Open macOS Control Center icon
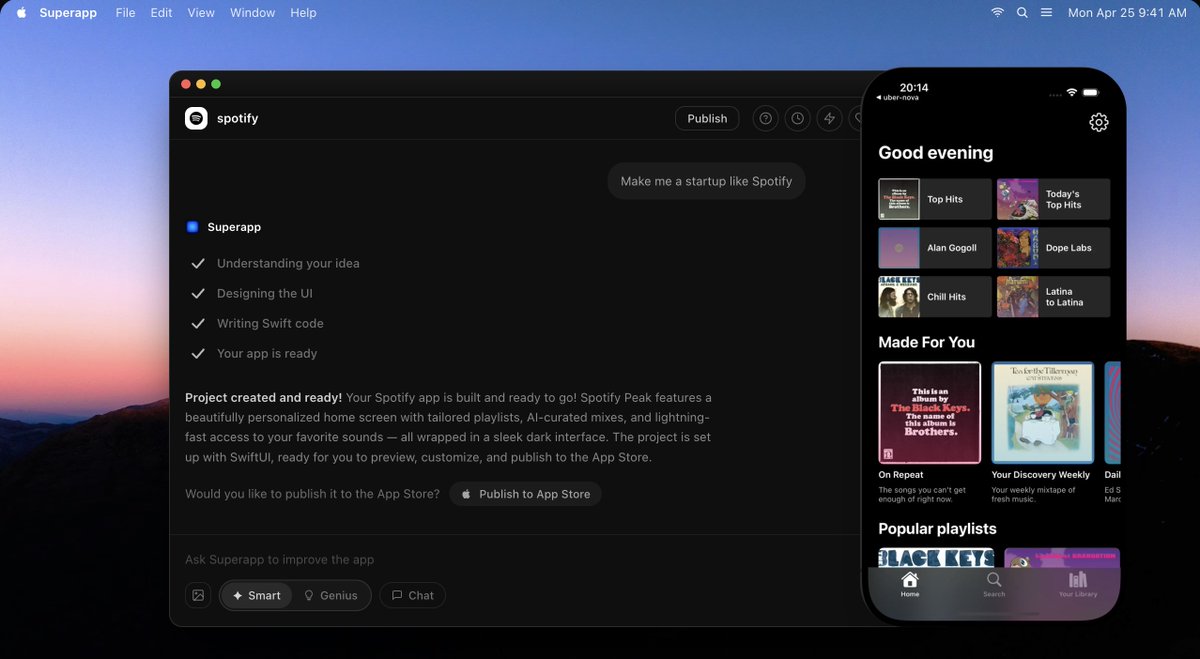The width and height of the screenshot is (1200, 659). pyautogui.click(x=1046, y=13)
